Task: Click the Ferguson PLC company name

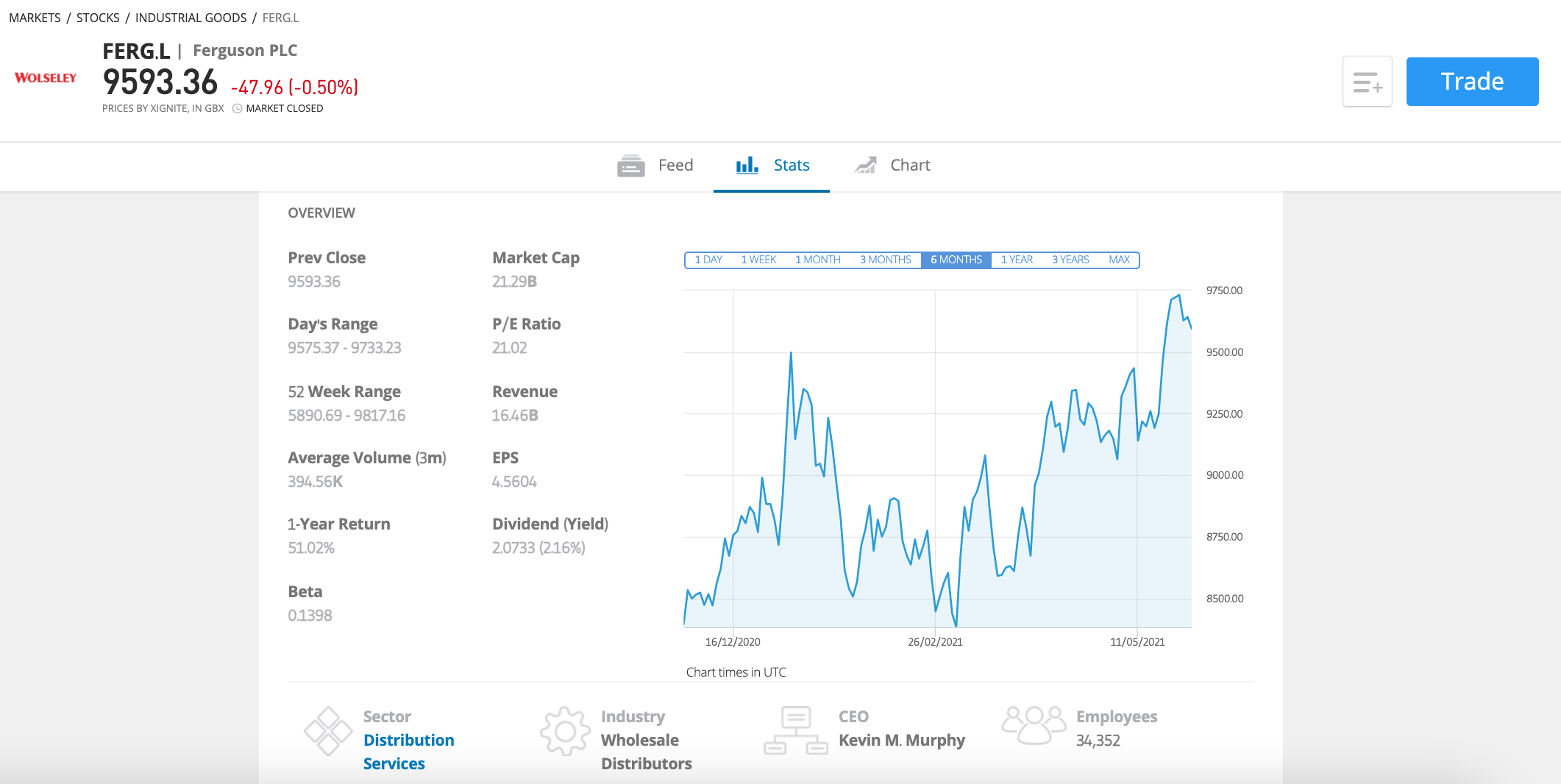Action: [245, 51]
